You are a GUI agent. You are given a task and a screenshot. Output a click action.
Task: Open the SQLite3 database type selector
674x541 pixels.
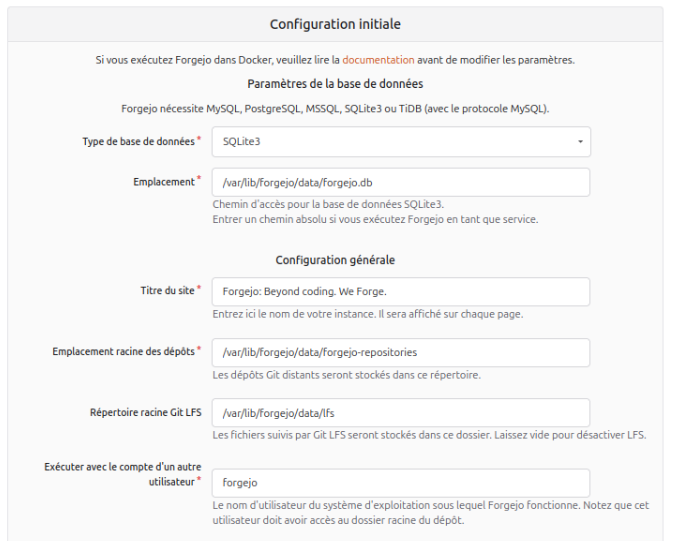(x=401, y=141)
